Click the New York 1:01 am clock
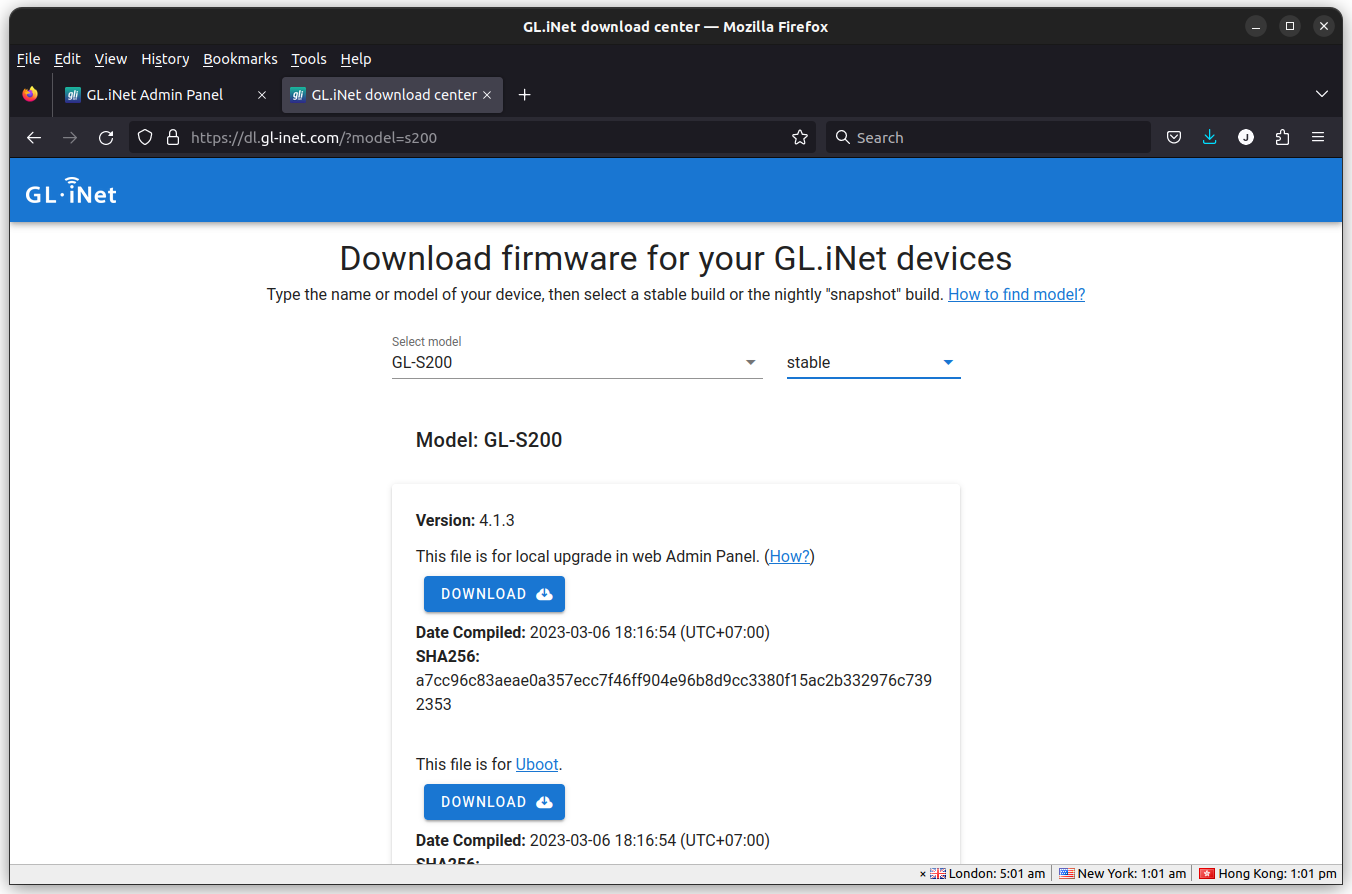1352x894 pixels. (x=1123, y=874)
